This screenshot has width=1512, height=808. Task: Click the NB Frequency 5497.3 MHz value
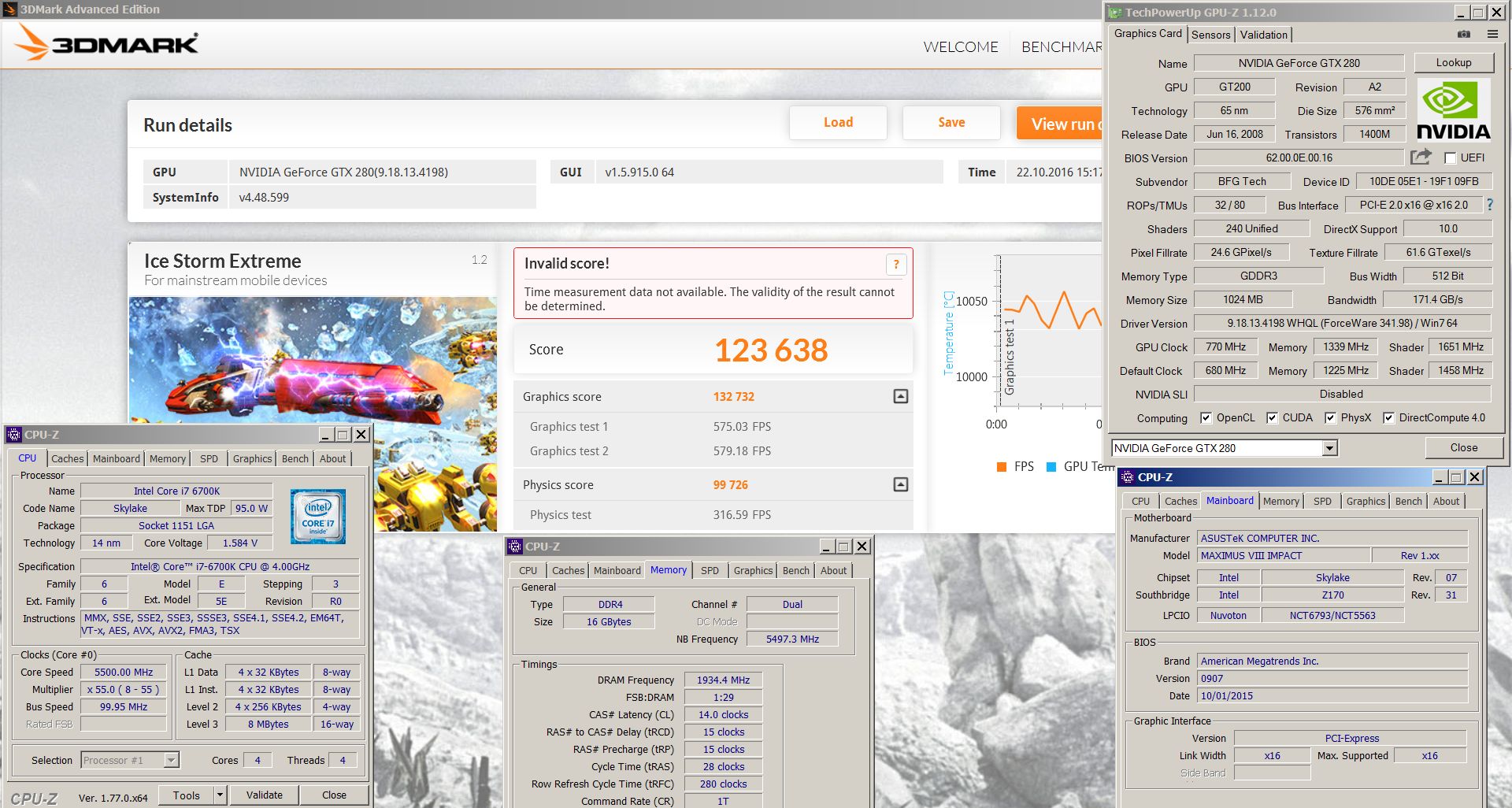pos(792,639)
